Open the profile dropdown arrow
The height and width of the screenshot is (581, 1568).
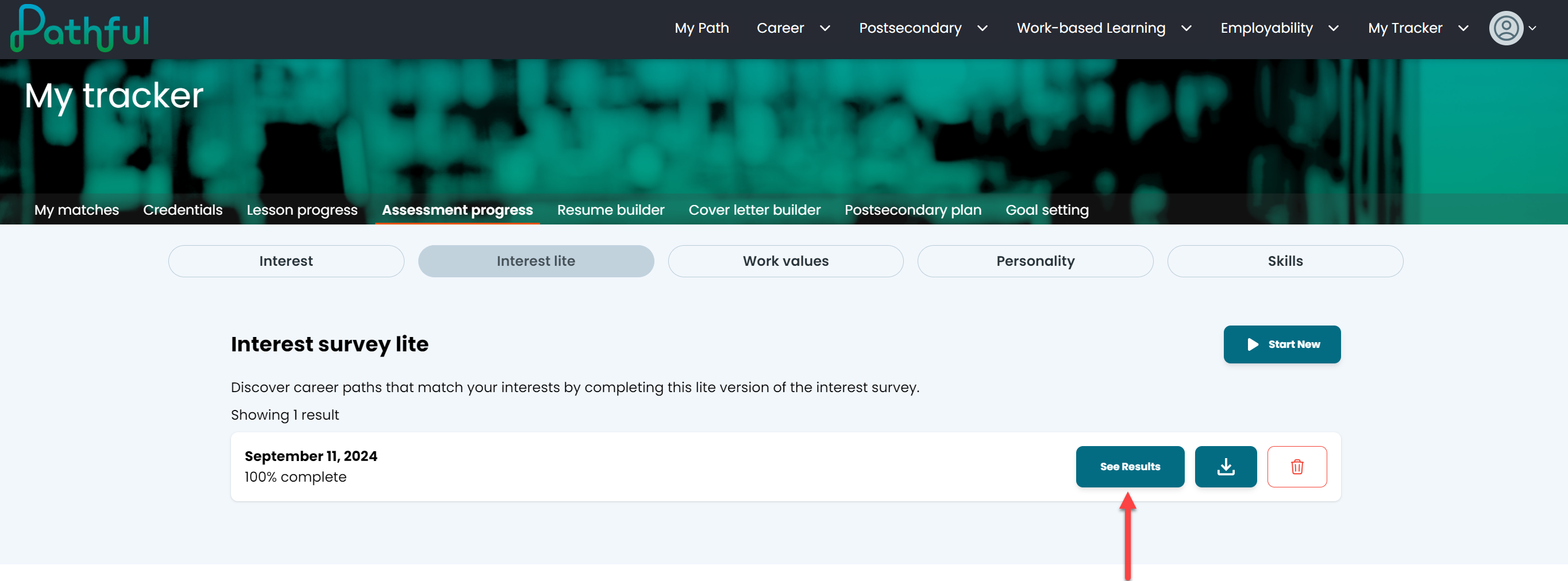1533,29
